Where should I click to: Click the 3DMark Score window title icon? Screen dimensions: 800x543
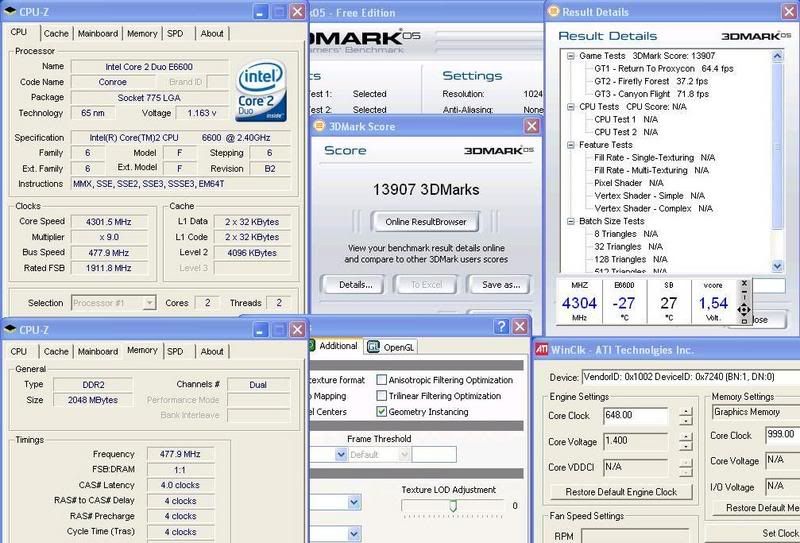point(319,126)
